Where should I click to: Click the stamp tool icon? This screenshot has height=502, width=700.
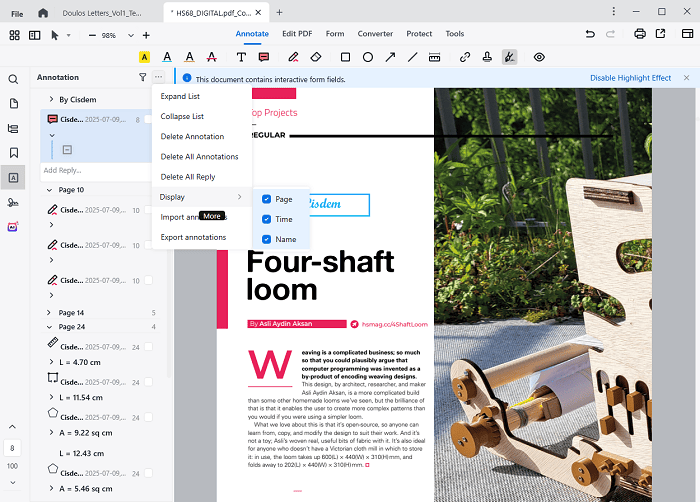tap(487, 57)
